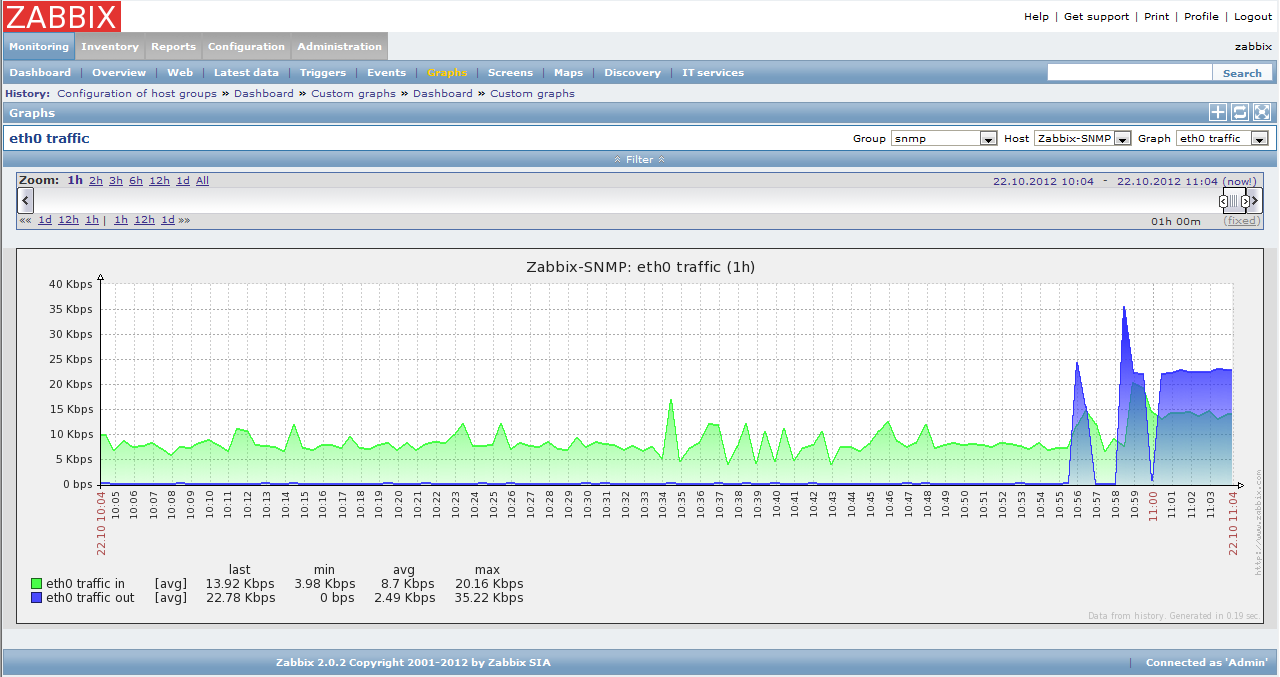Set the graph end time to now
The image size is (1280, 677).
tap(1239, 181)
